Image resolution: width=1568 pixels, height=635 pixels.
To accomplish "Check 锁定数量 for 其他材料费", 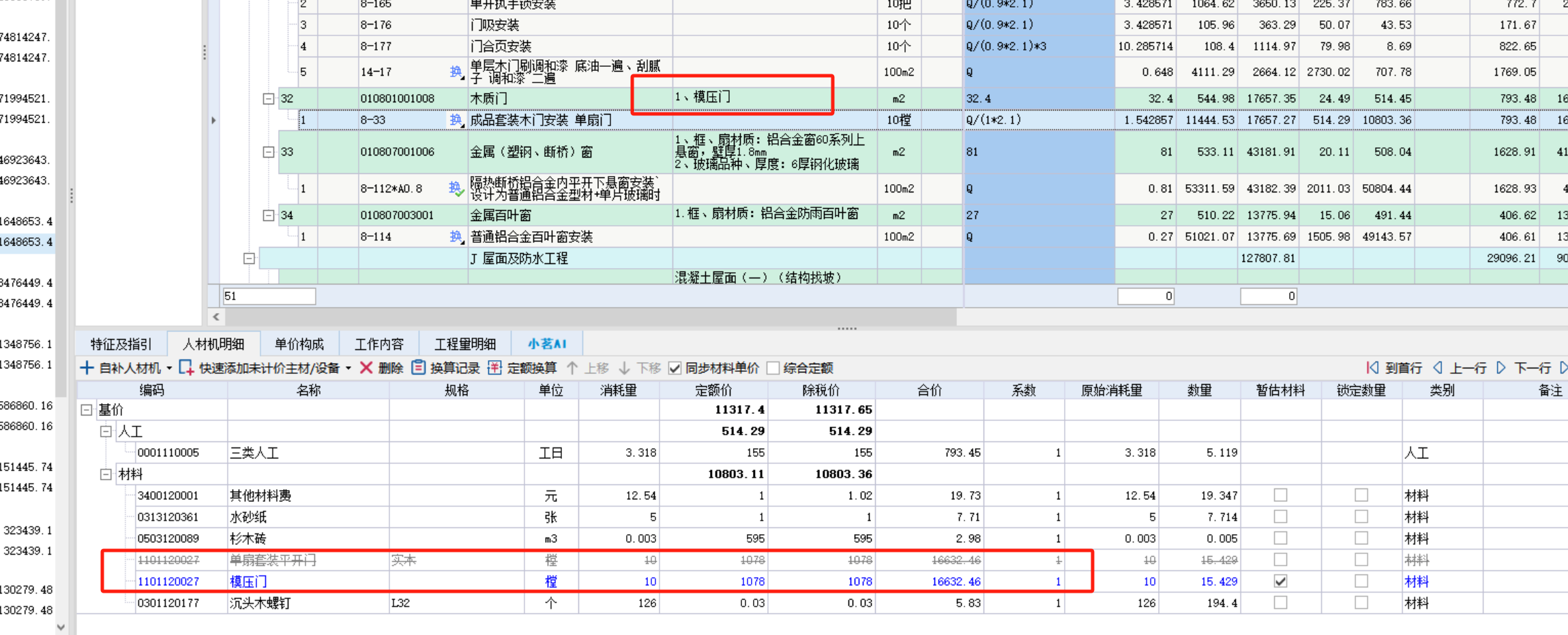I will point(1361,495).
